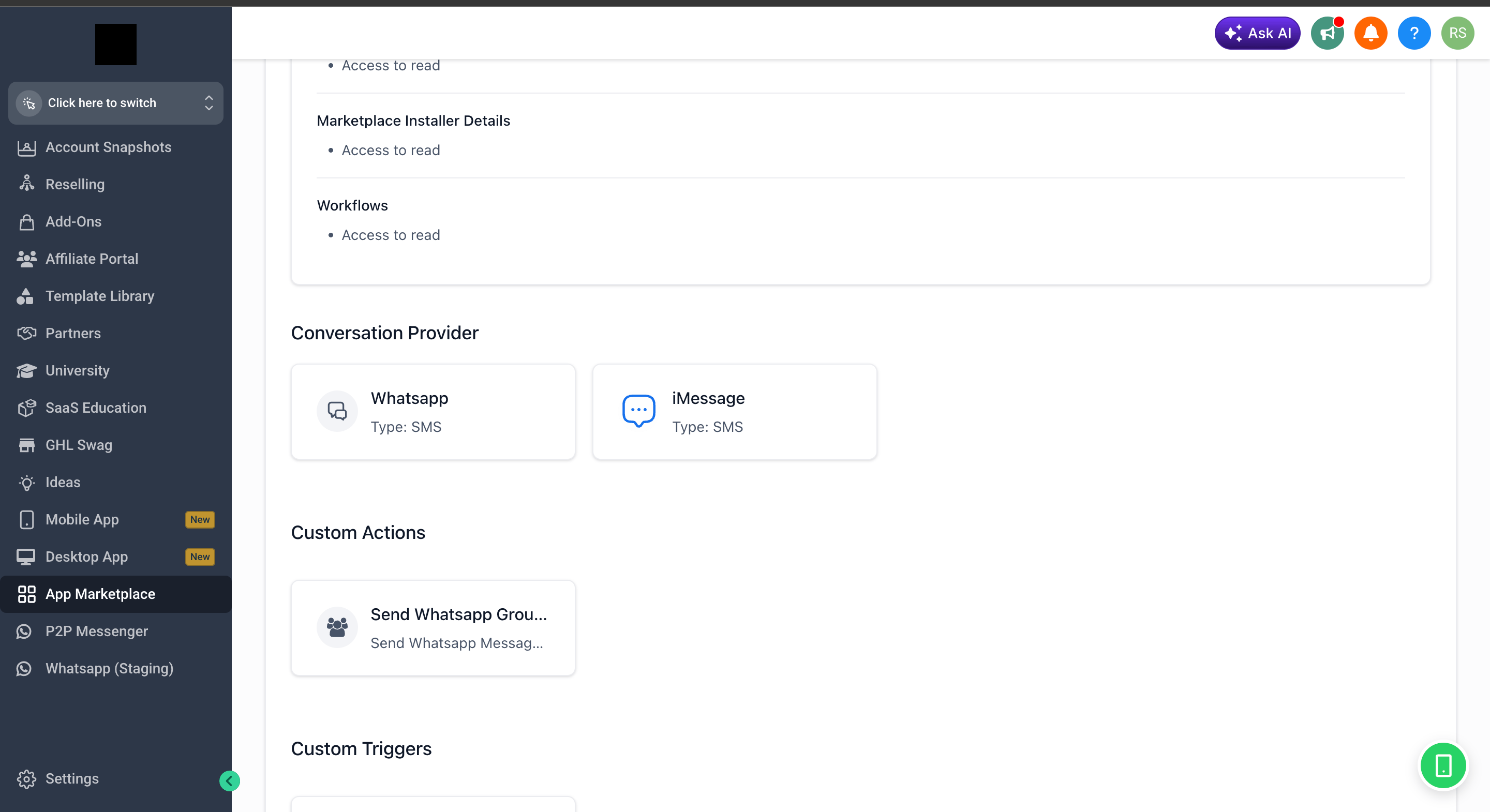Click the Partners handshake icon
This screenshot has width=1490, height=812.
click(x=26, y=334)
